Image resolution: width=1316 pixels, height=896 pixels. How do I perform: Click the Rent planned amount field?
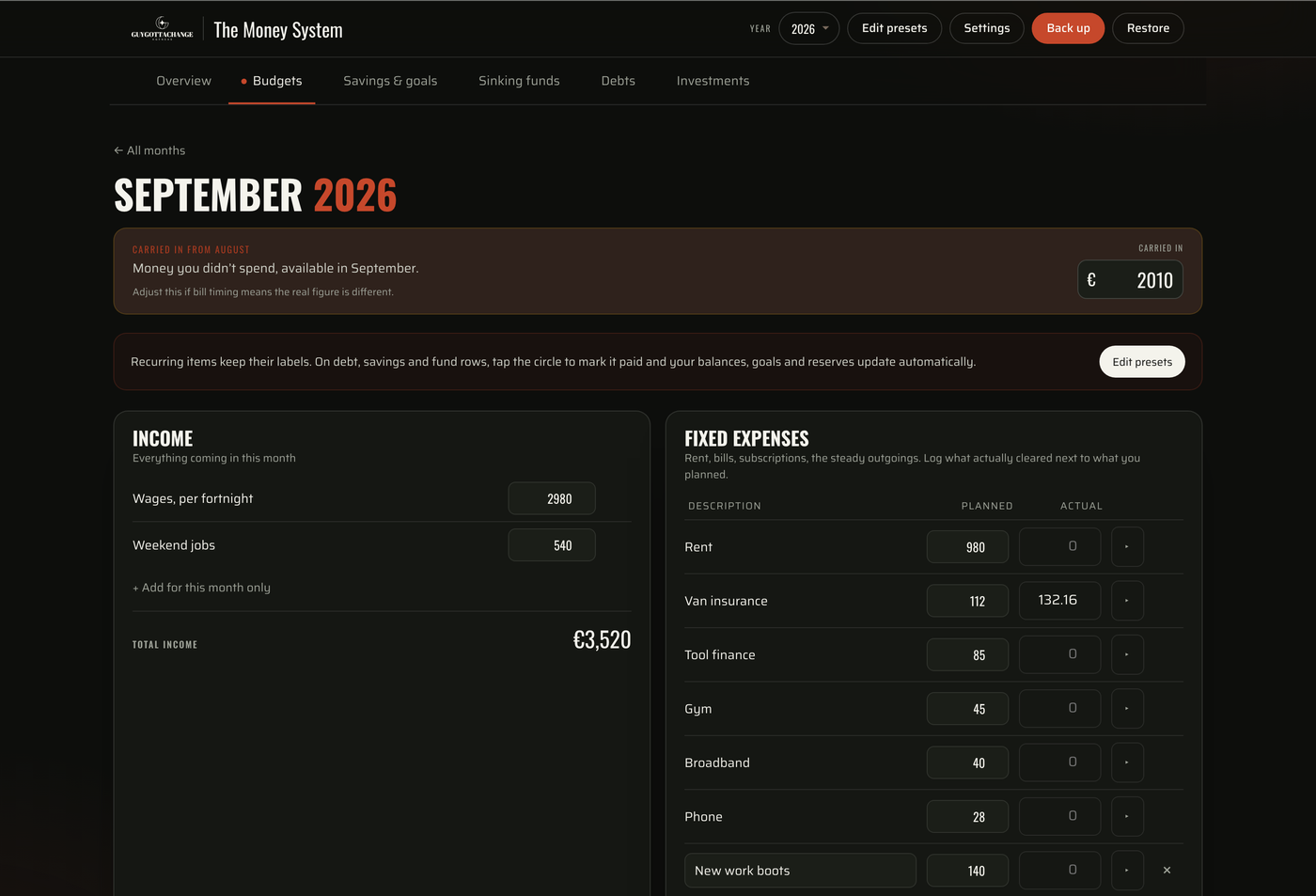(967, 547)
